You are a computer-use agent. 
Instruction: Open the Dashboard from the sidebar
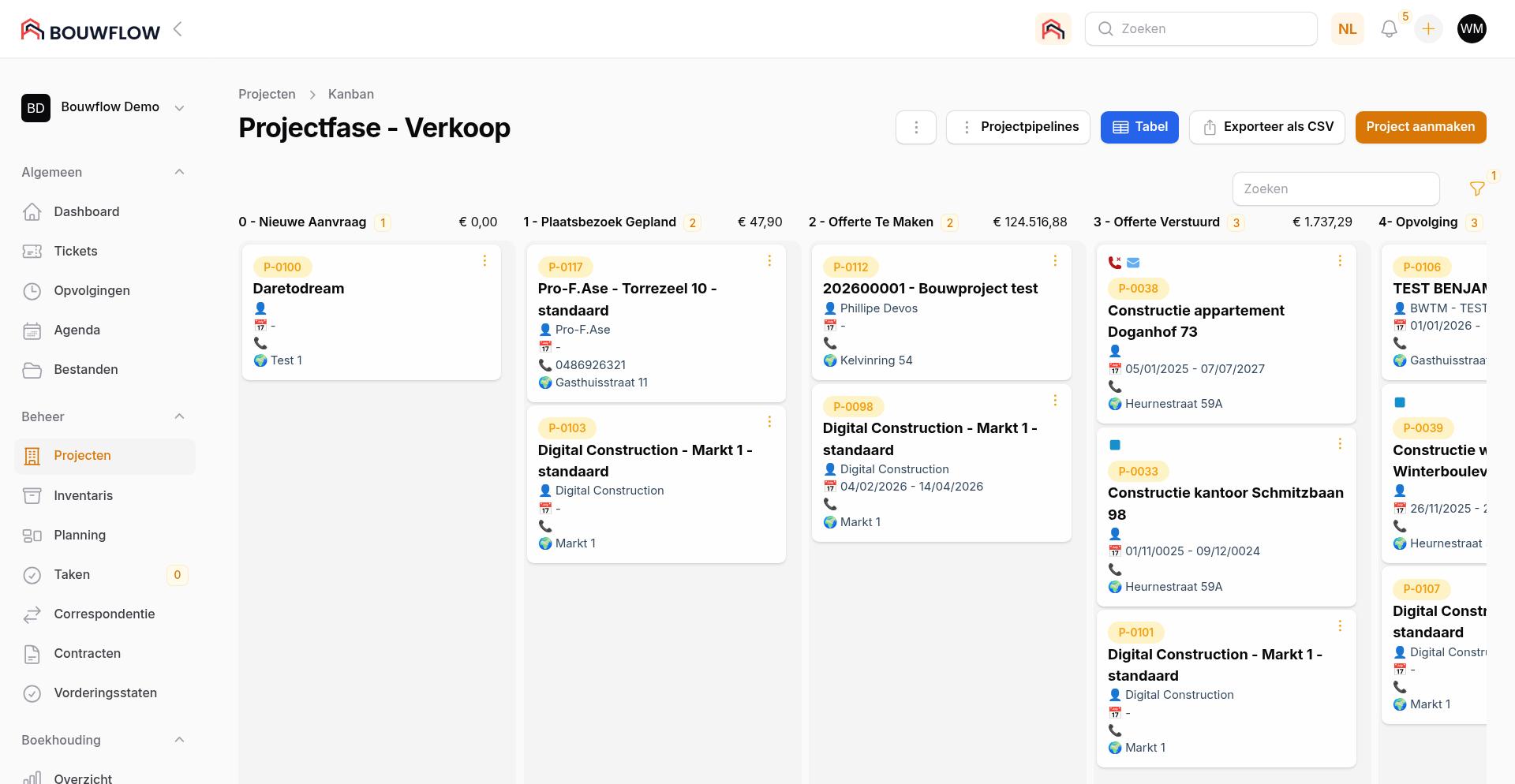tap(86, 211)
